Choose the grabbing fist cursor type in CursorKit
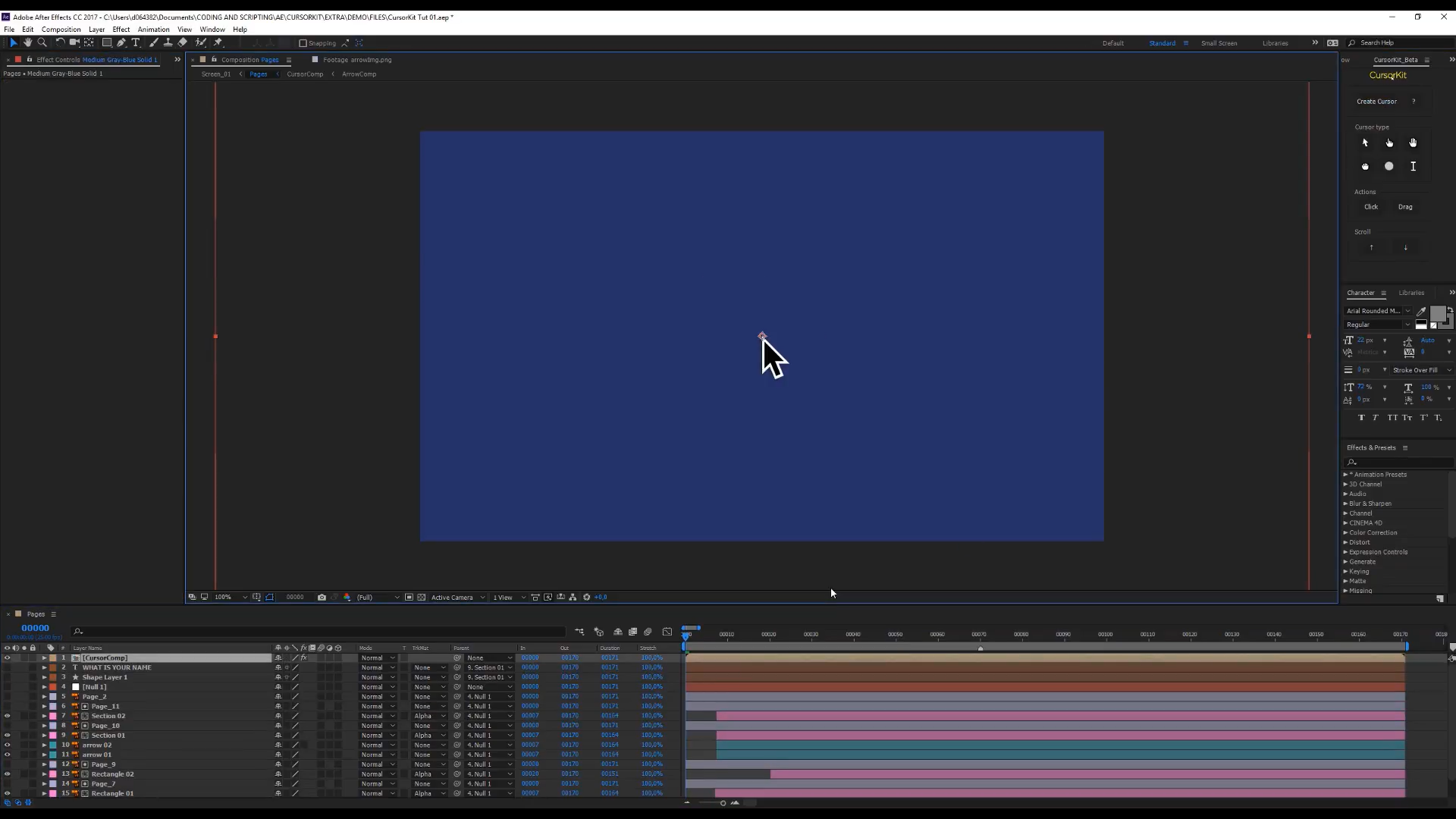Screen dimensions: 1456x819 (1365, 166)
